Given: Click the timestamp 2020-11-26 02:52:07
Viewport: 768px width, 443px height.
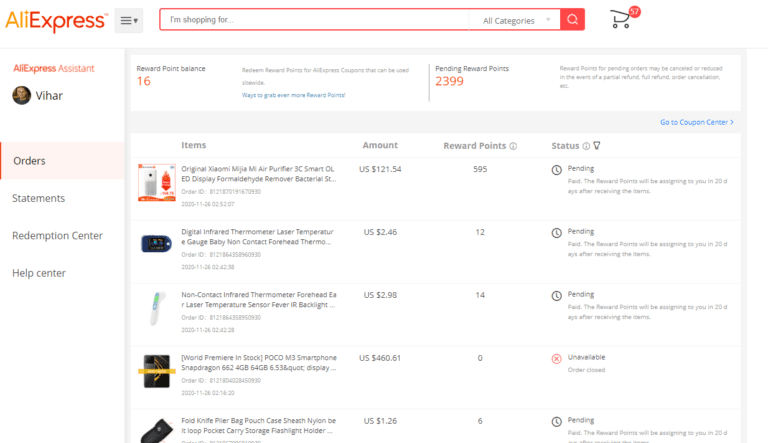Looking at the screenshot, I should (x=208, y=204).
